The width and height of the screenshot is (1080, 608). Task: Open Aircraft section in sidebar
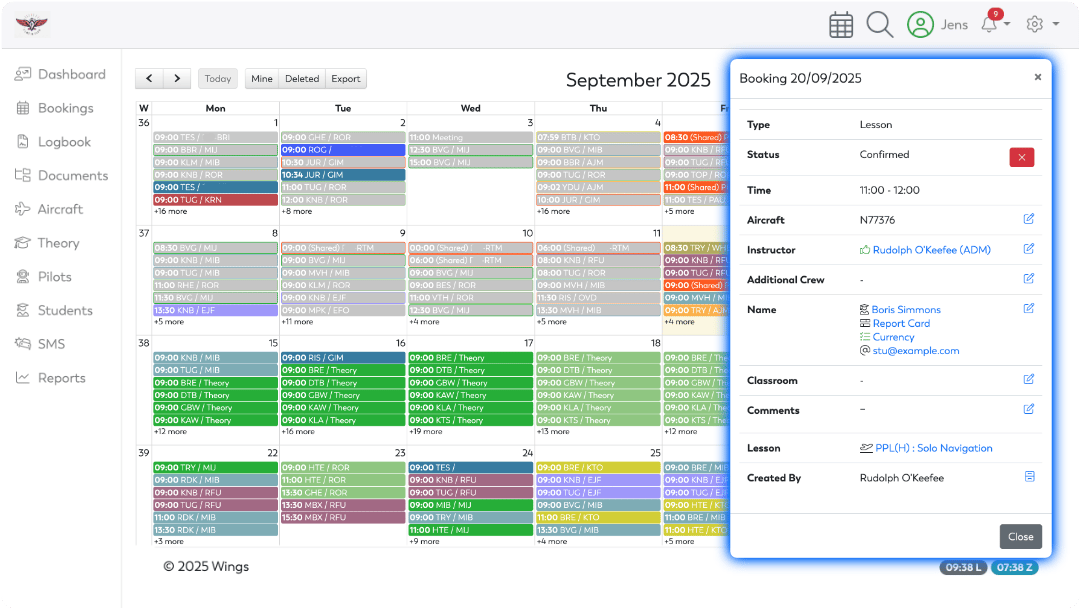pyautogui.click(x=60, y=209)
